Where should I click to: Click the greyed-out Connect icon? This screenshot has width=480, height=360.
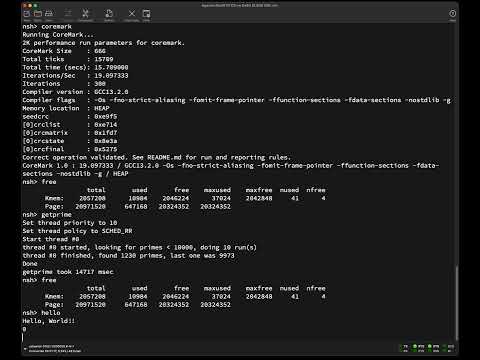[68, 14]
